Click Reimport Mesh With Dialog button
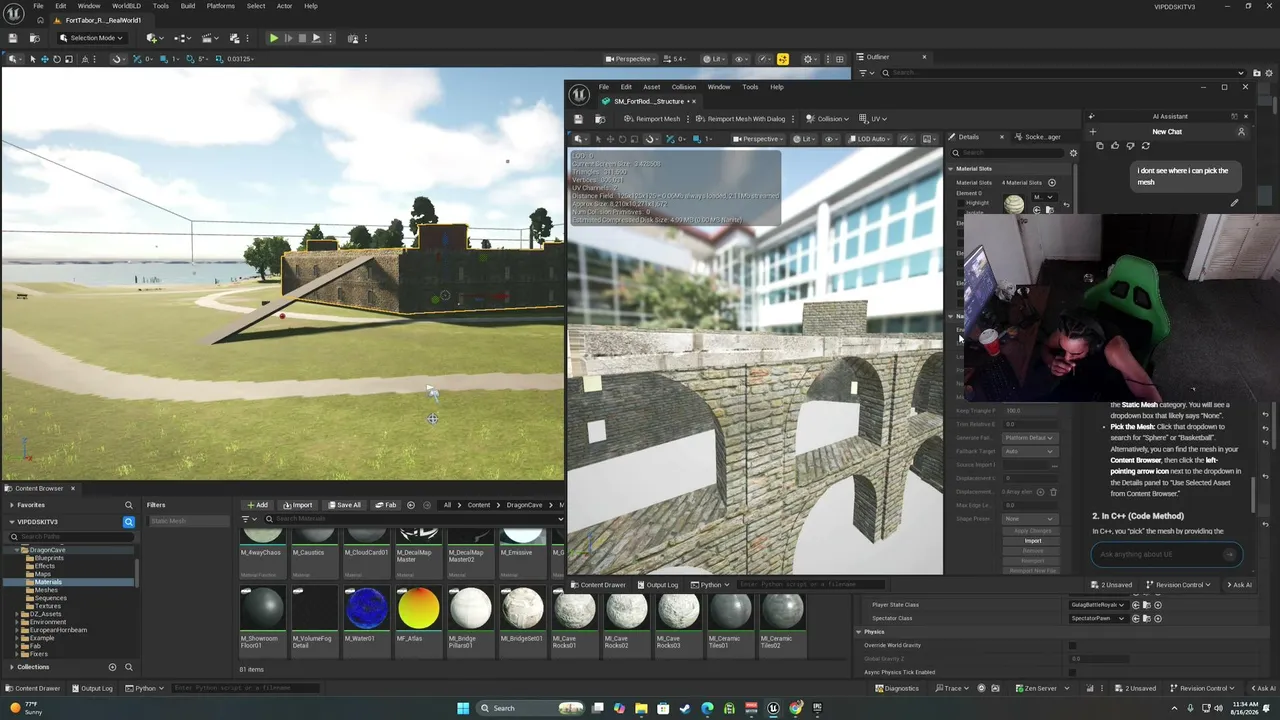This screenshot has height=720, width=1280. pyautogui.click(x=741, y=119)
